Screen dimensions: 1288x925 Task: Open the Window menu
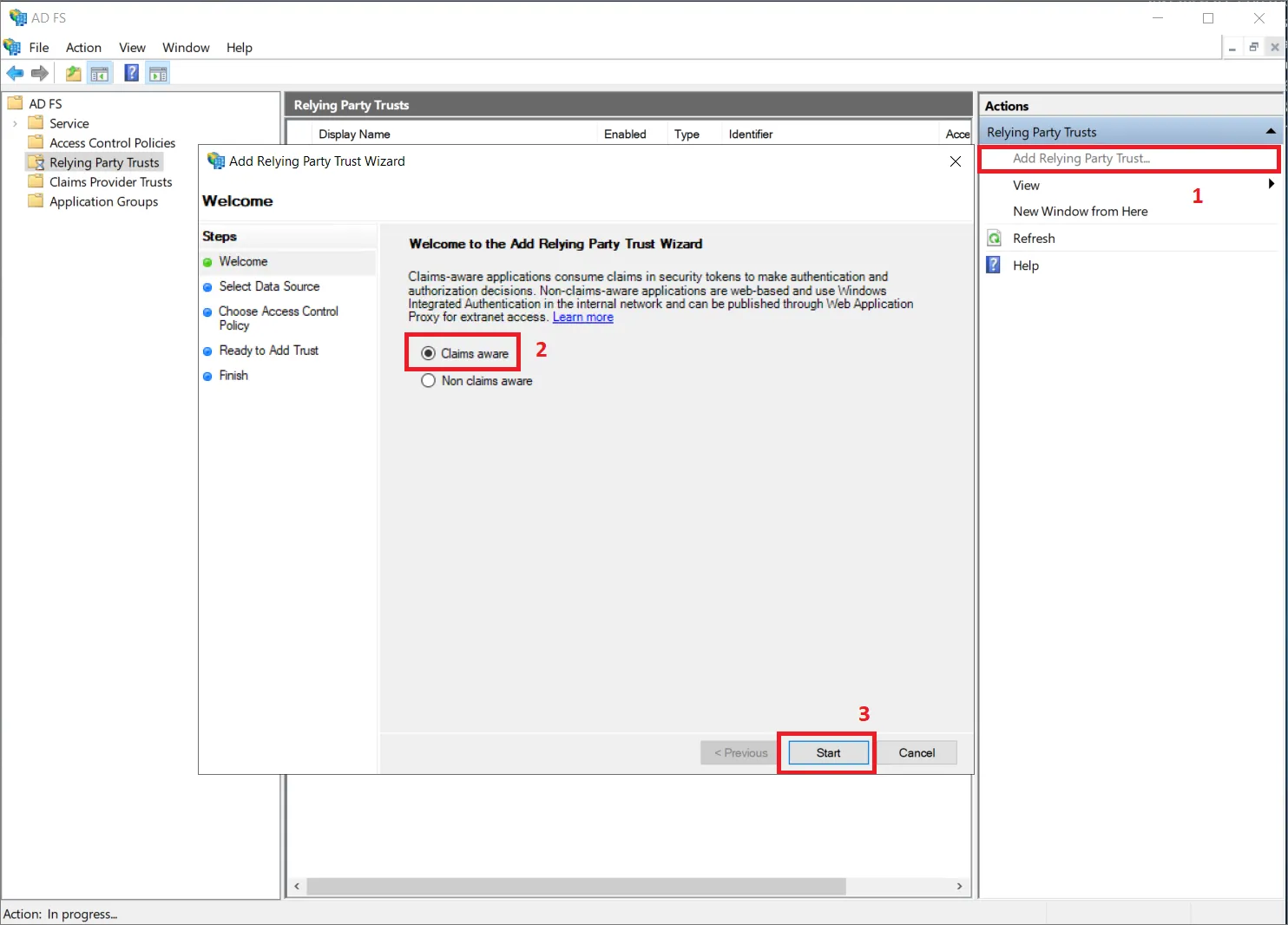click(x=186, y=48)
